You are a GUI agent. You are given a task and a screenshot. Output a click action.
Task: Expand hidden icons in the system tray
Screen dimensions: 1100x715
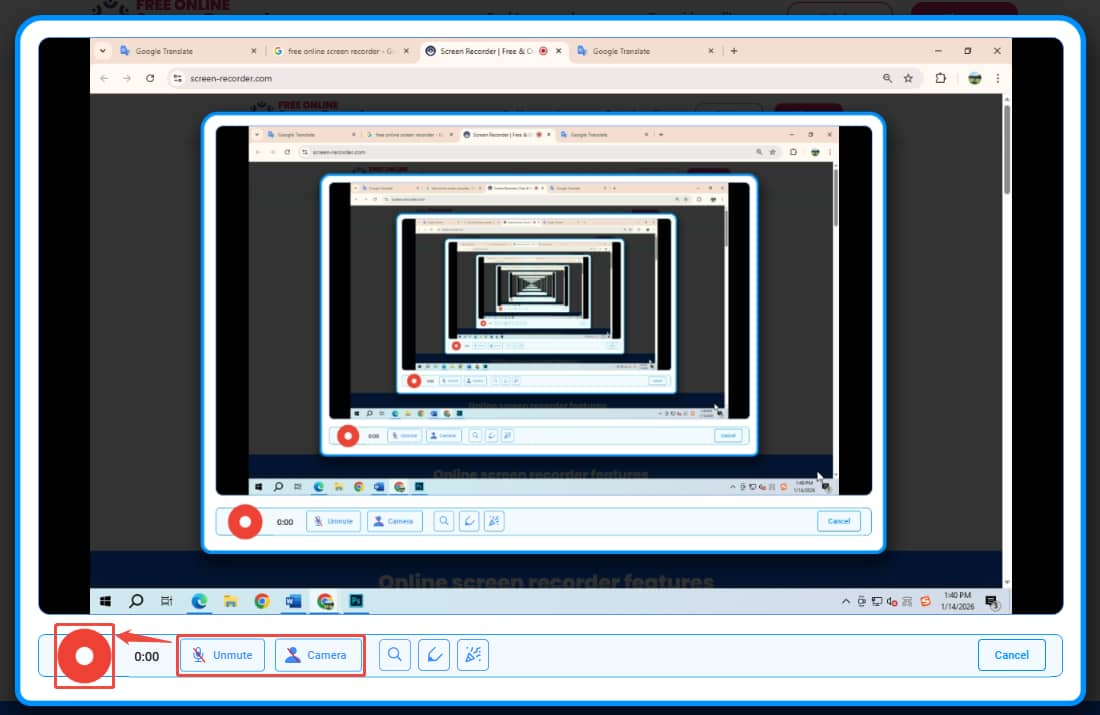845,601
